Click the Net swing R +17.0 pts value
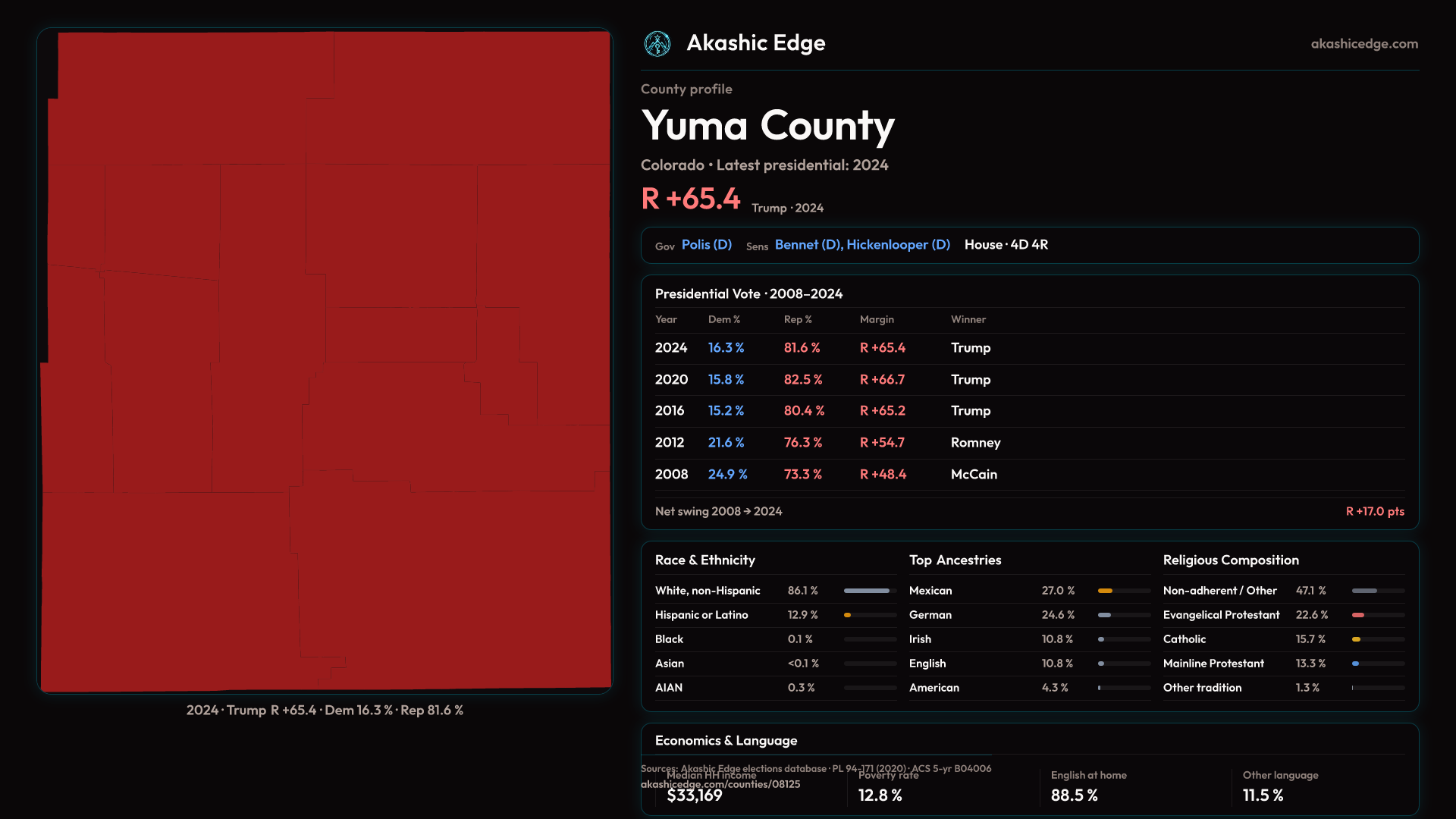The width and height of the screenshot is (1456, 819). 1374,512
